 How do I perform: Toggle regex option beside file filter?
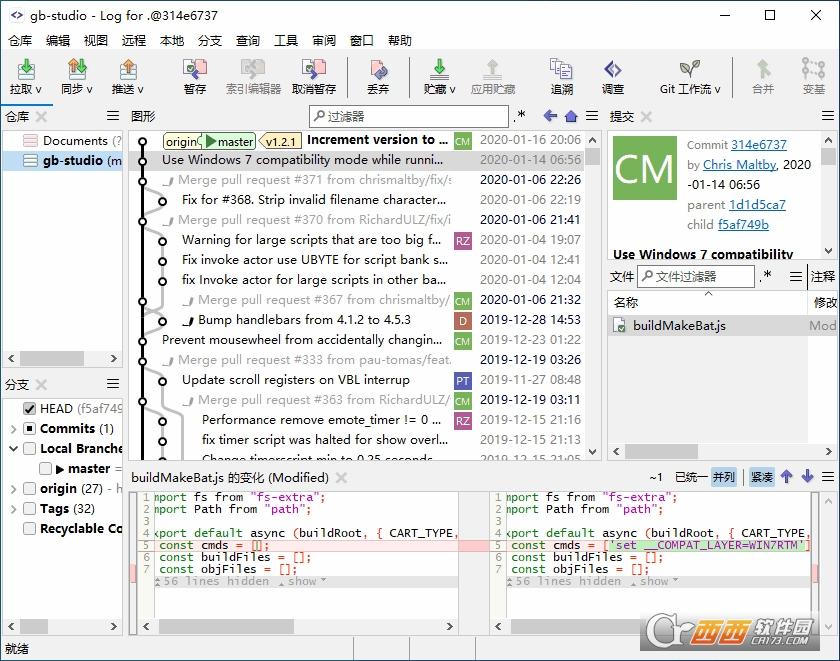pyautogui.click(x=767, y=276)
